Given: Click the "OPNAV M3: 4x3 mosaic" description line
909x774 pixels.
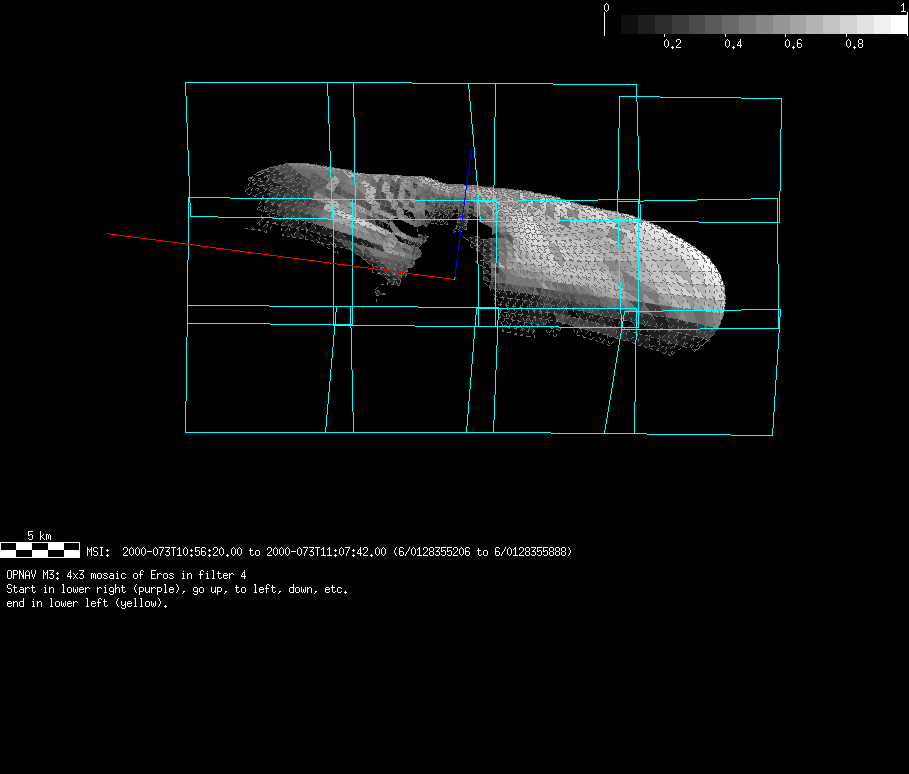Looking at the screenshot, I should 126,575.
